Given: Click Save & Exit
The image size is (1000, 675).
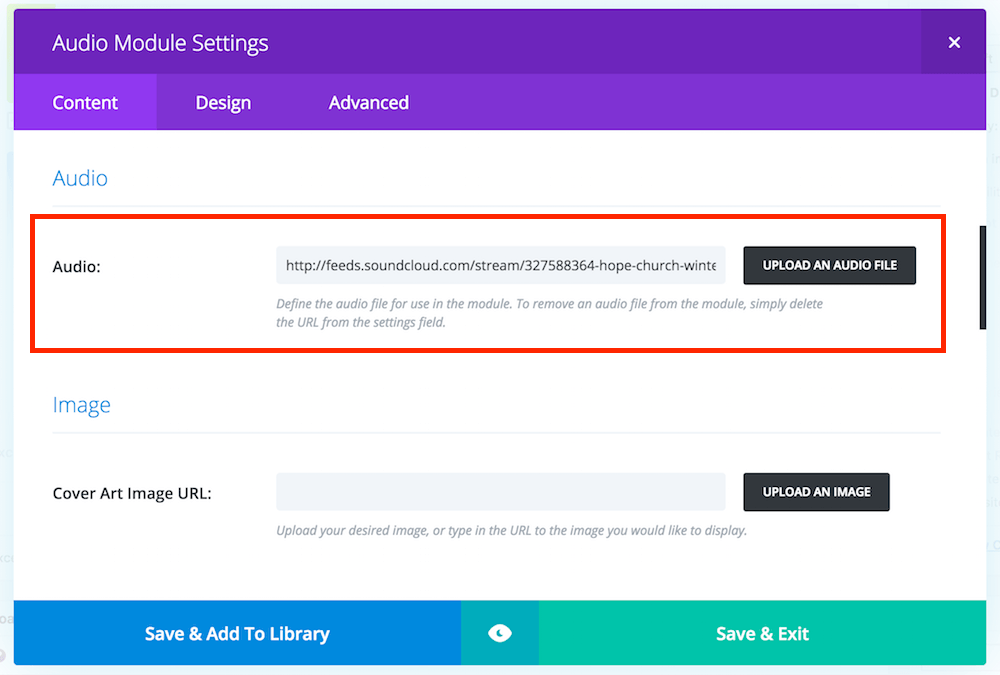Looking at the screenshot, I should (x=762, y=633).
